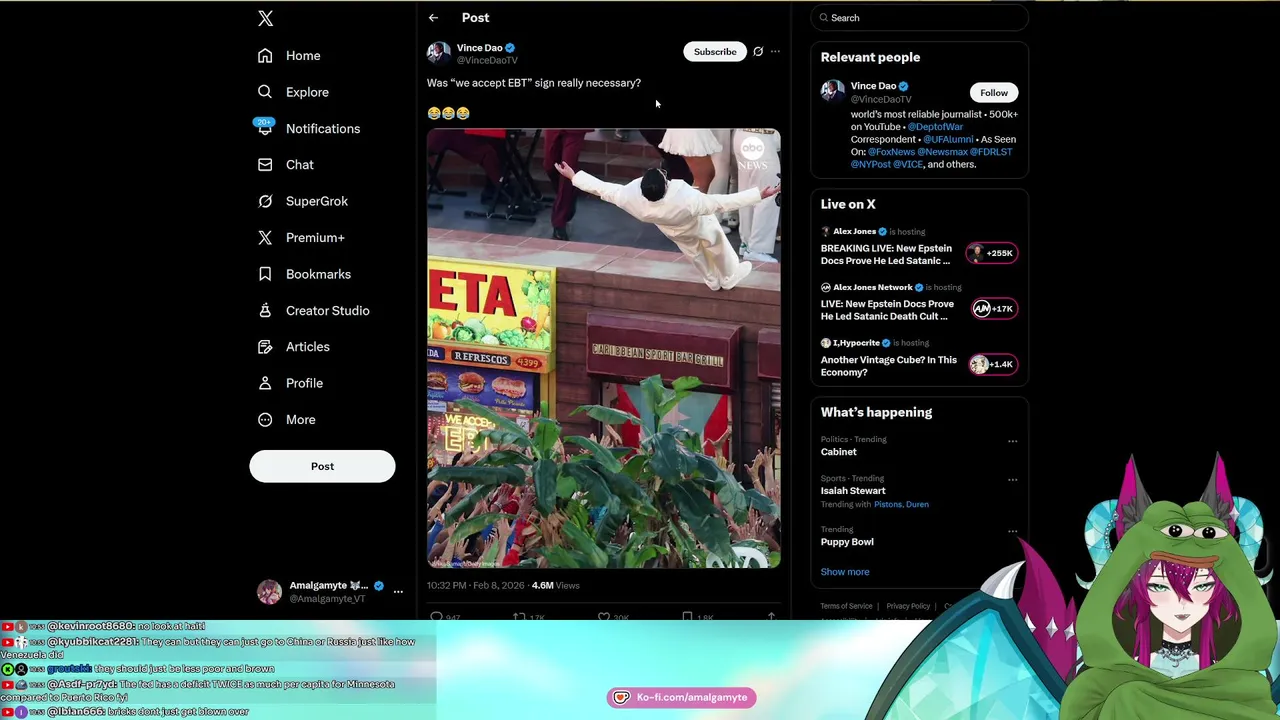Open account switcher dots beside Amalgamyte
The height and width of the screenshot is (720, 1280).
[x=398, y=592]
